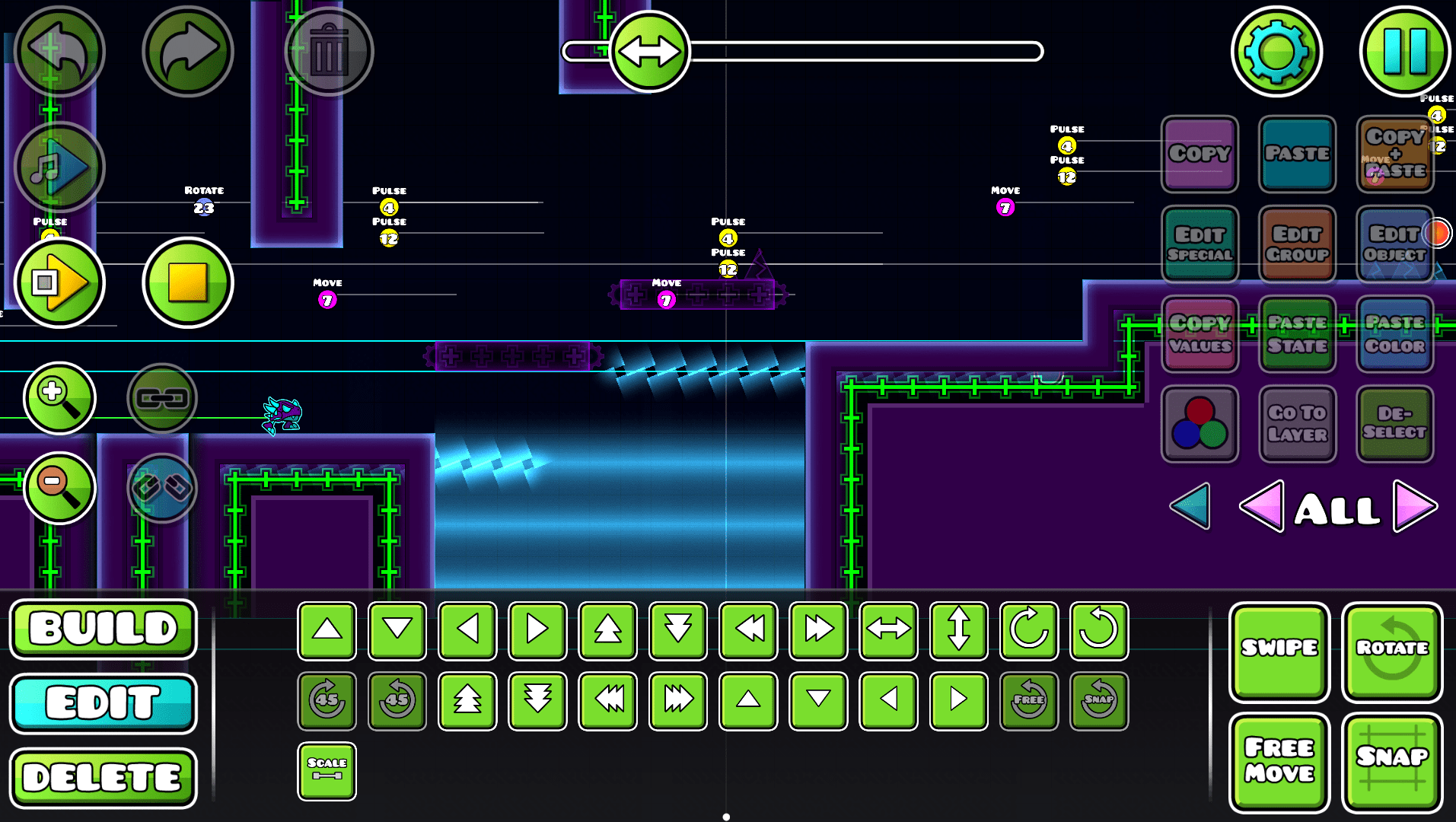Viewport: 1456px width, 822px height.
Task: Stop playtest with the yellow square button
Action: (x=187, y=282)
